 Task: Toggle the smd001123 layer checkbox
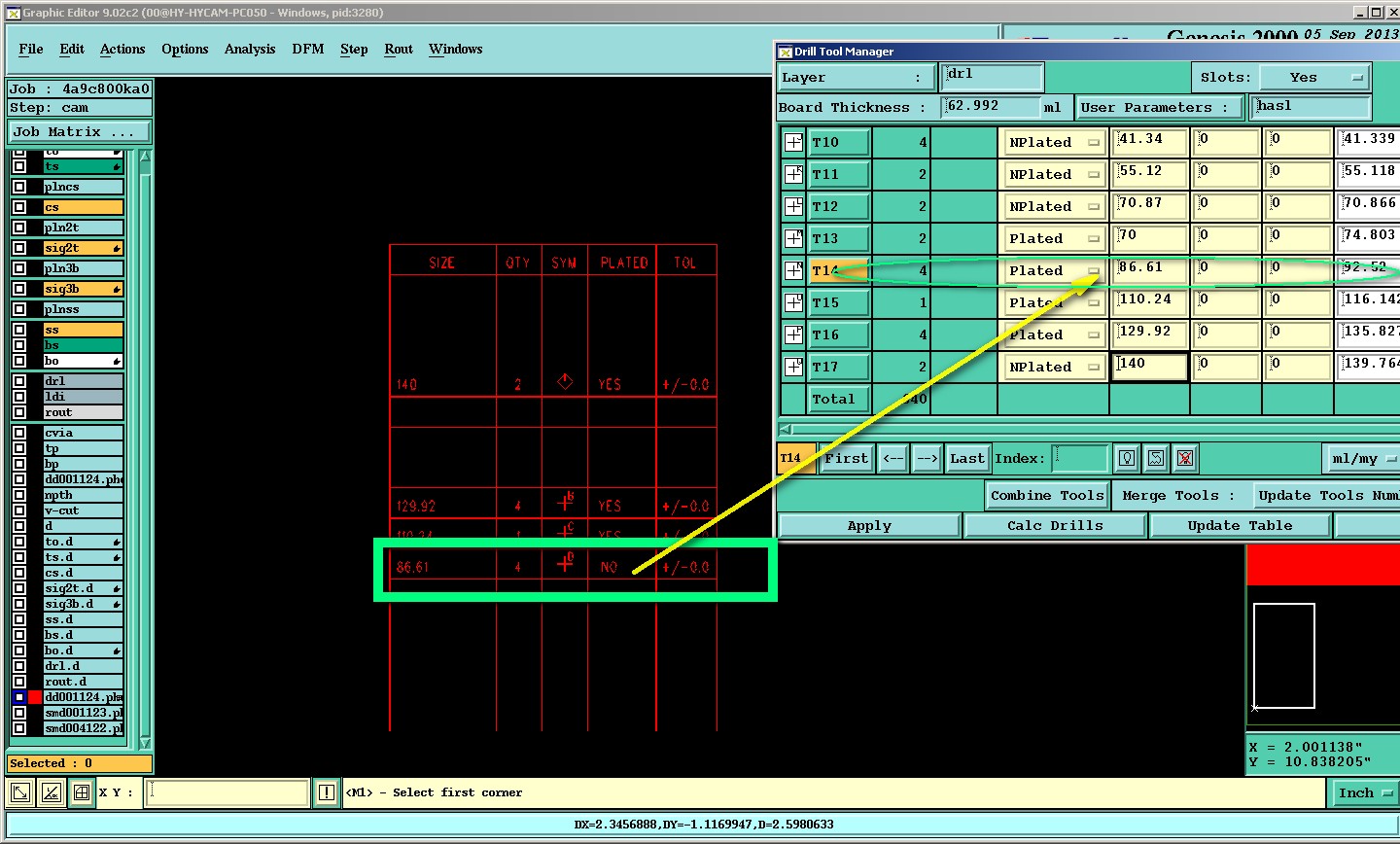pos(19,713)
